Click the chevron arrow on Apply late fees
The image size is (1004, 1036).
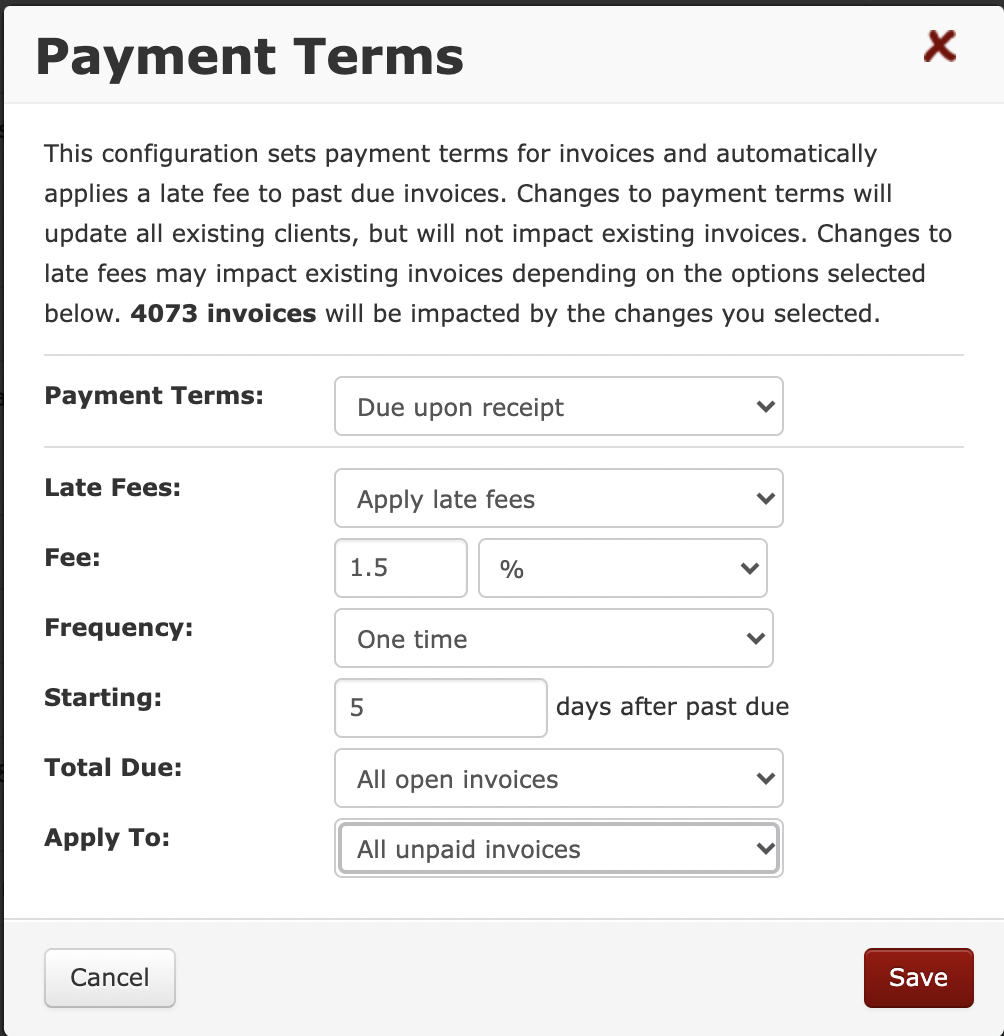coord(766,498)
